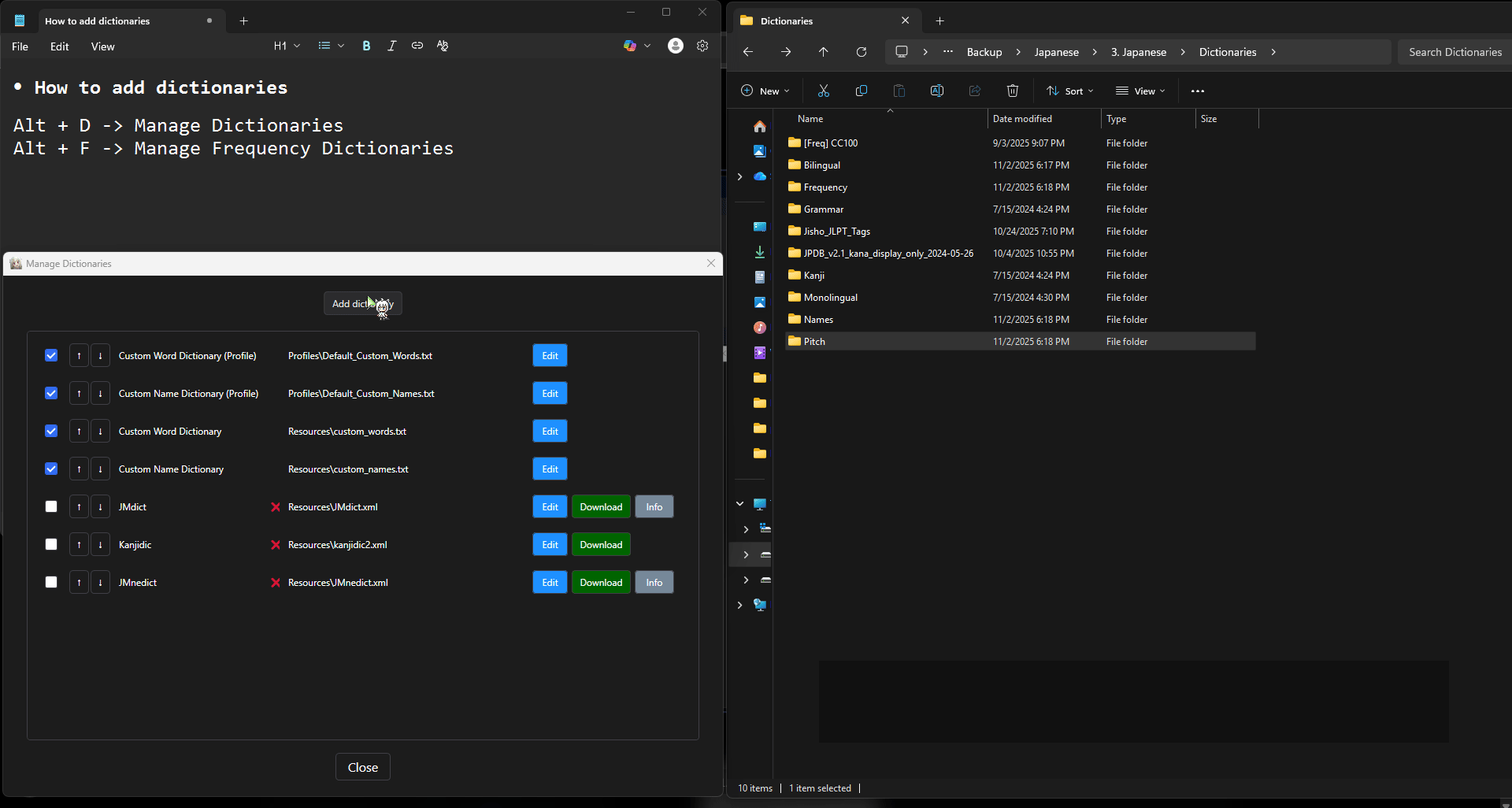Navigate back in File Explorer
The height and width of the screenshot is (808, 1512).
point(748,52)
